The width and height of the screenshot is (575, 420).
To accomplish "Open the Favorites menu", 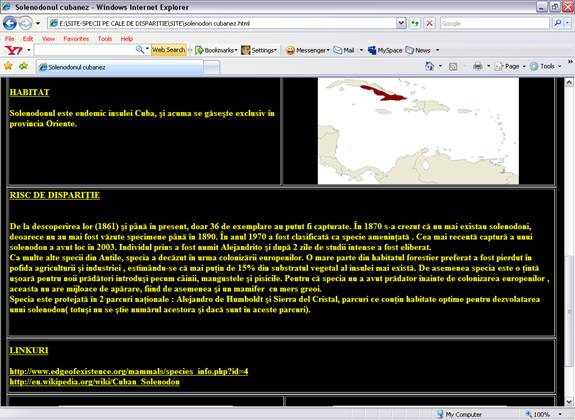I will 76,39.
